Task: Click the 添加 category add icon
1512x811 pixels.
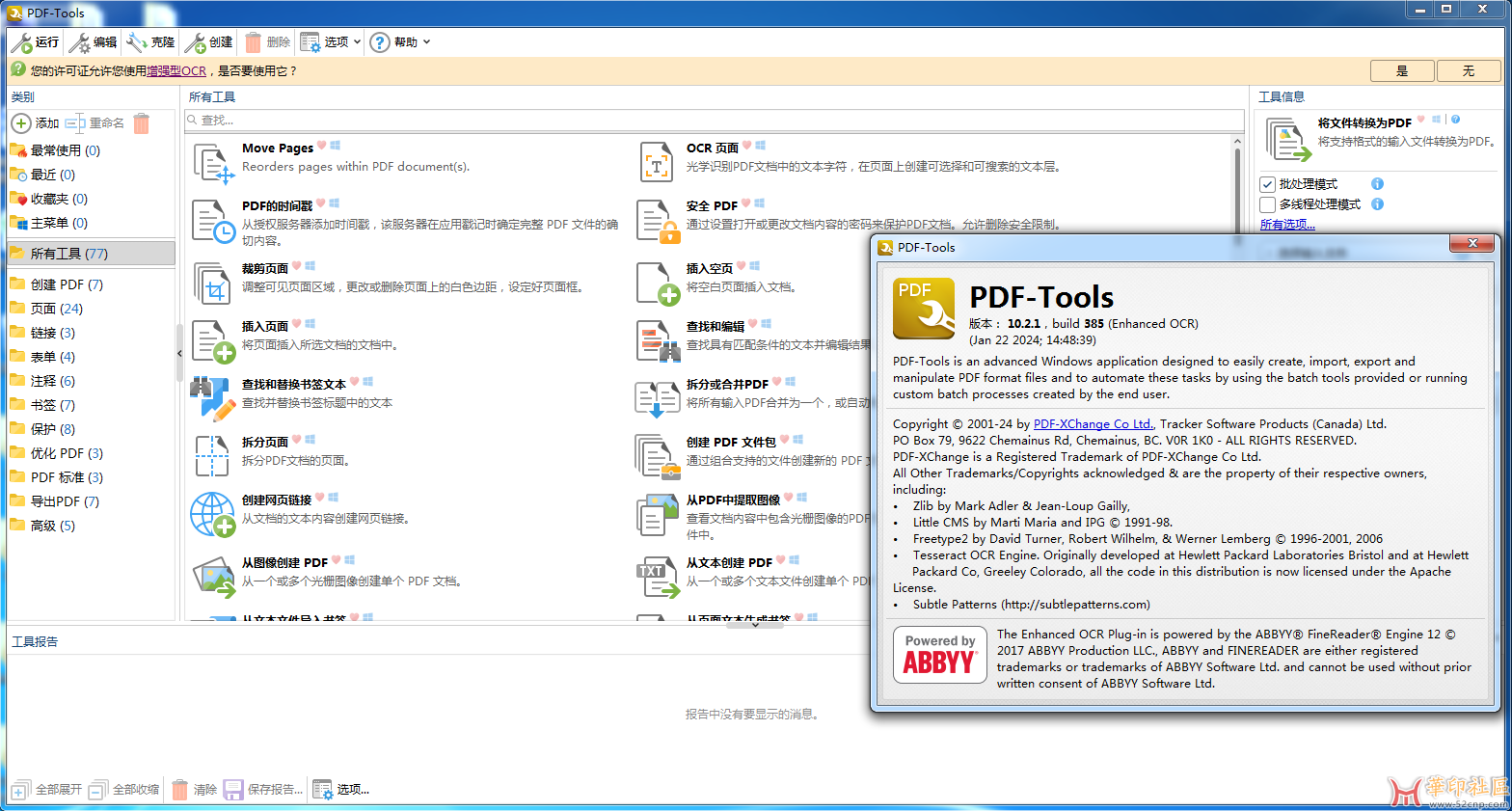Action: (21, 123)
